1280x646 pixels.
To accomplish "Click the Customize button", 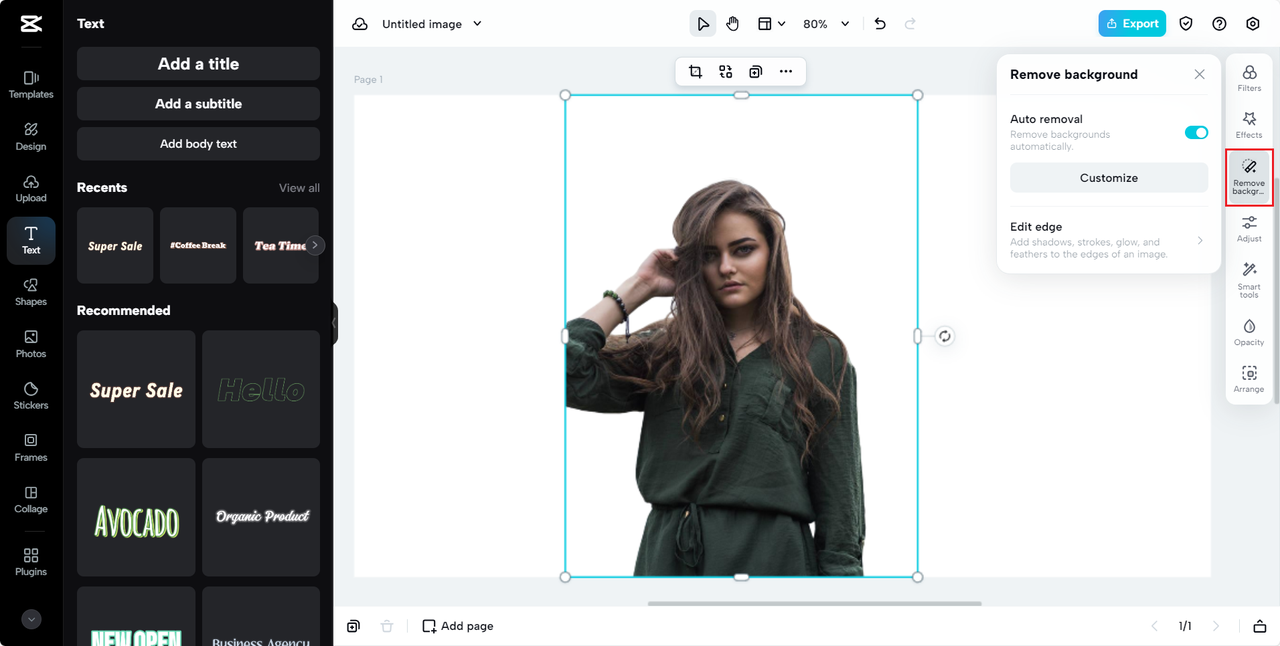I will click(1109, 178).
